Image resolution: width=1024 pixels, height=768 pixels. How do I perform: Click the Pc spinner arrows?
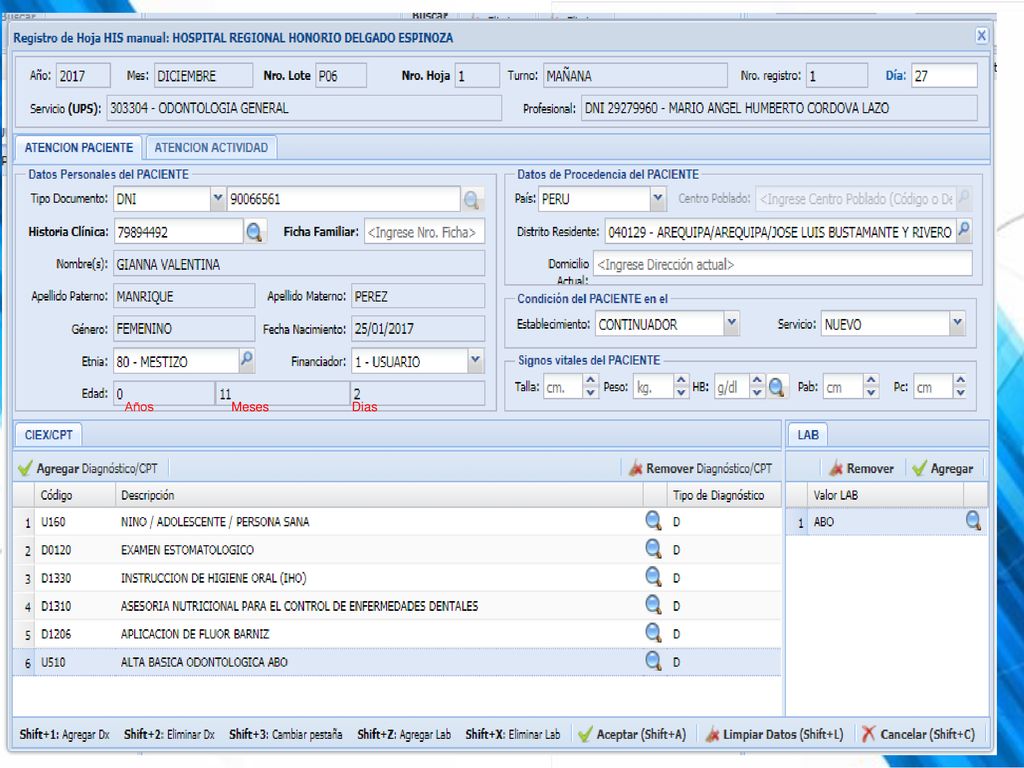coord(960,387)
